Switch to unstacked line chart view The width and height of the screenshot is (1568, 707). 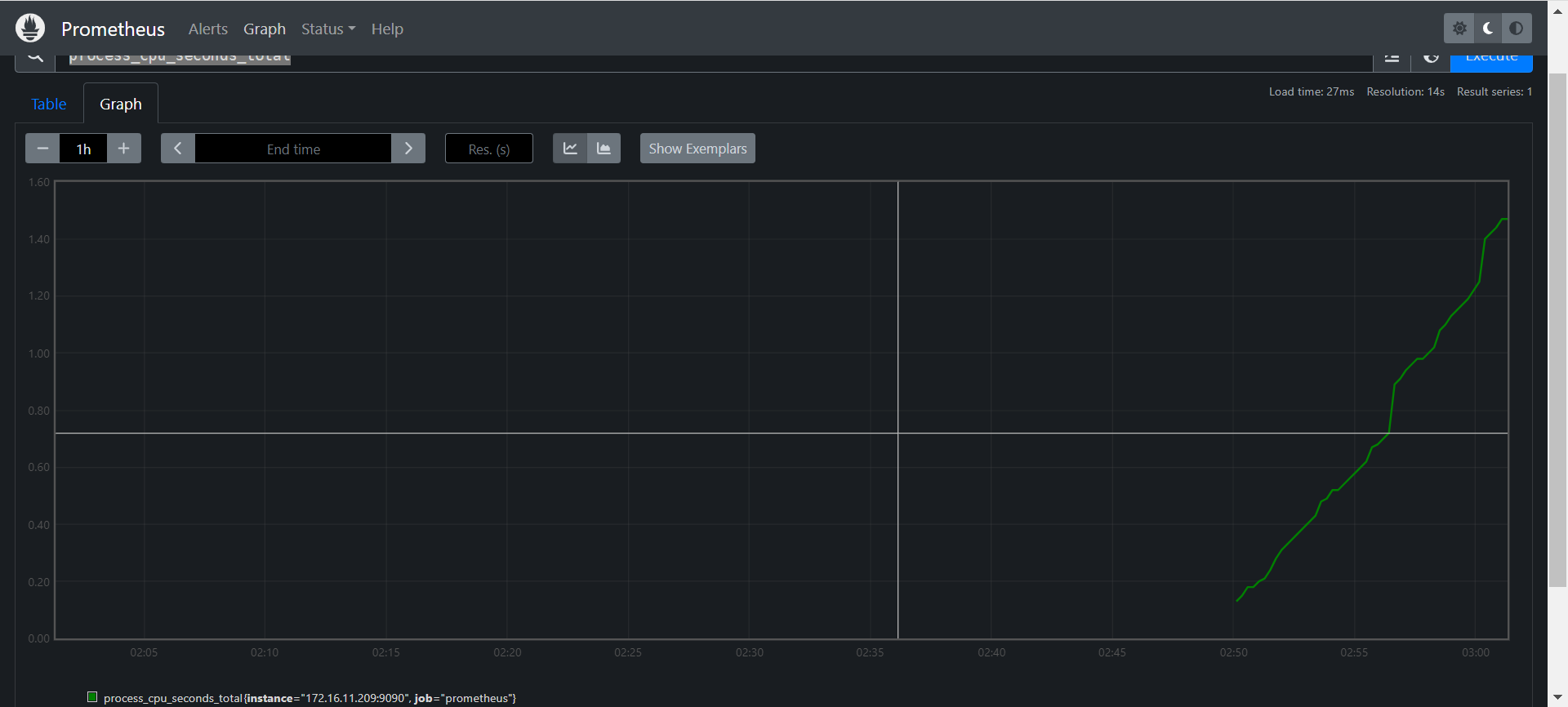pos(570,149)
